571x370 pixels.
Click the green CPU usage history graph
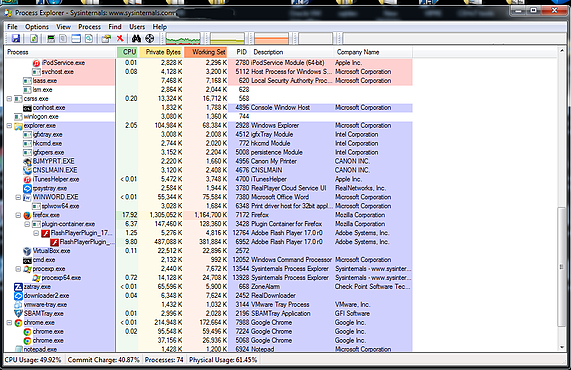[x=183, y=38]
